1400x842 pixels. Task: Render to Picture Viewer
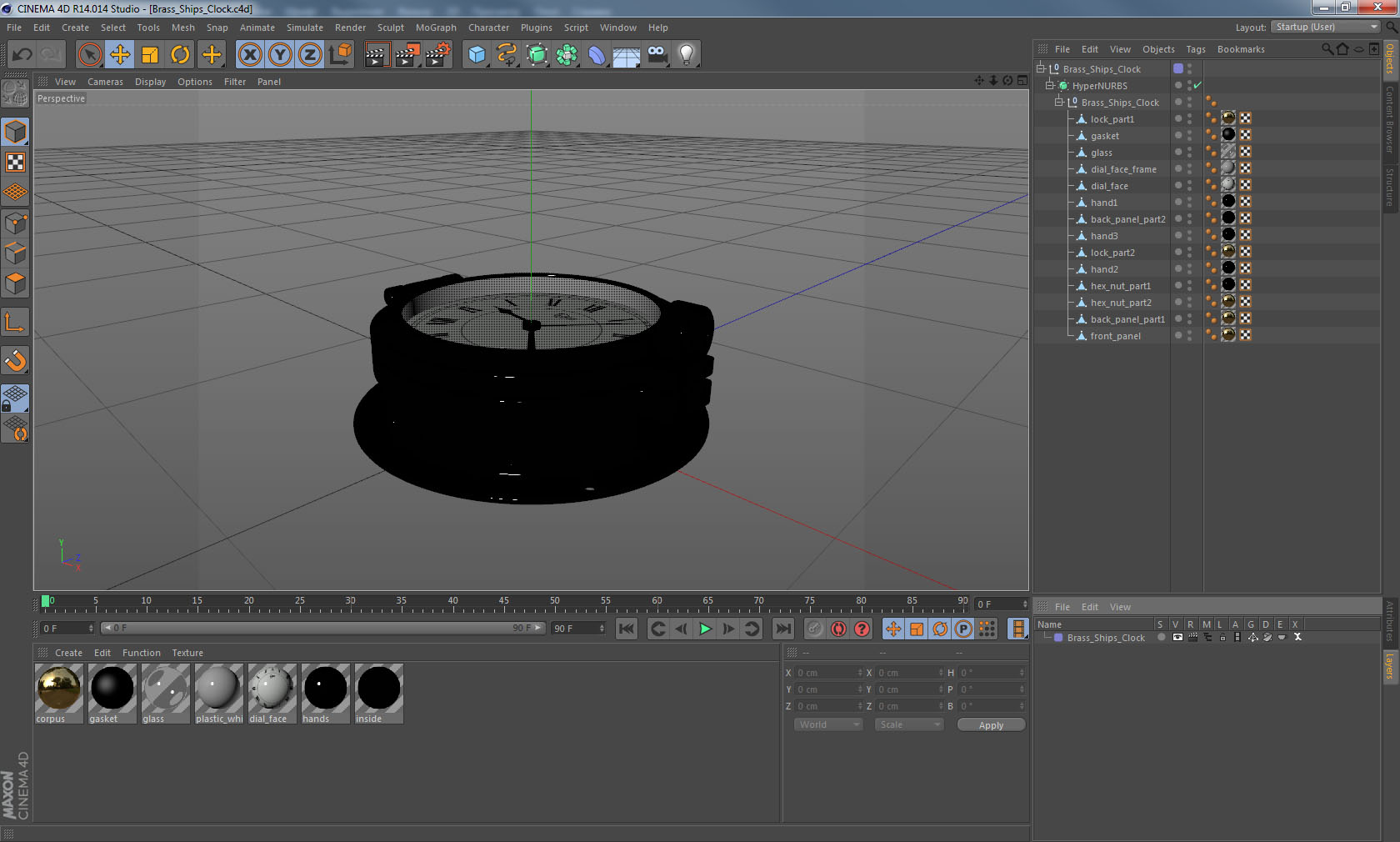(x=407, y=55)
